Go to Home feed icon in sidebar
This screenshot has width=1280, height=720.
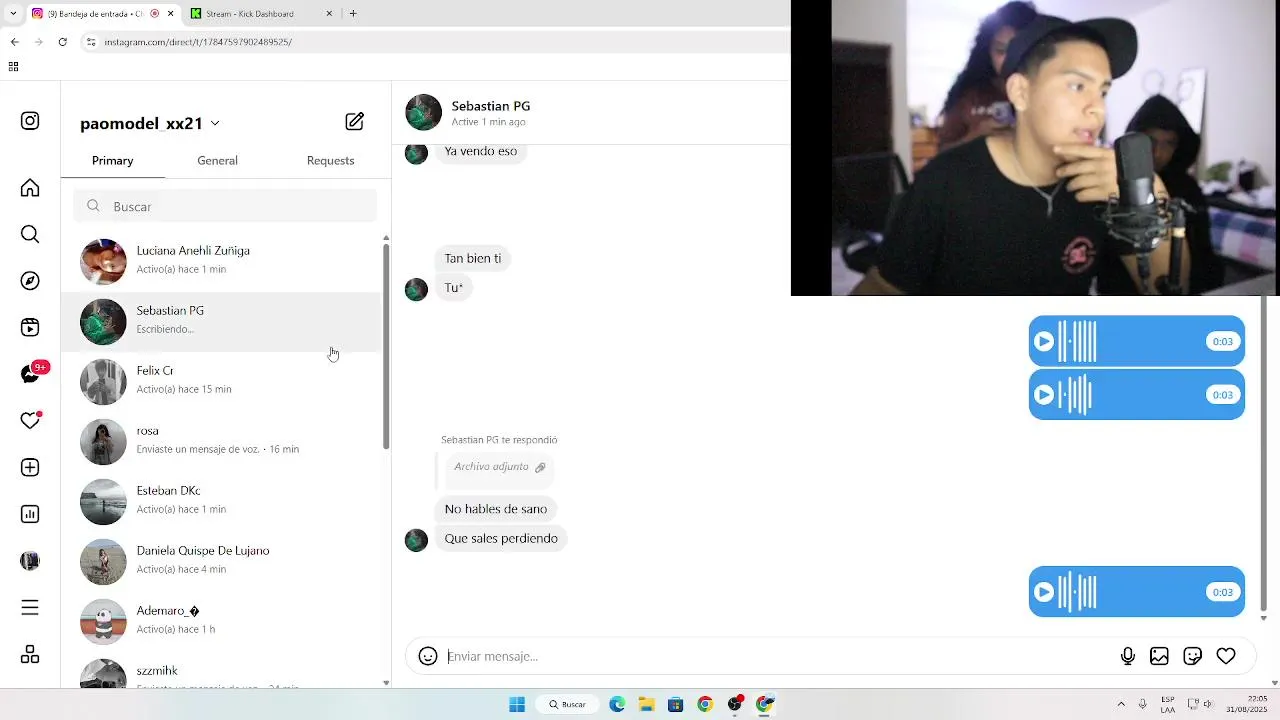point(30,188)
